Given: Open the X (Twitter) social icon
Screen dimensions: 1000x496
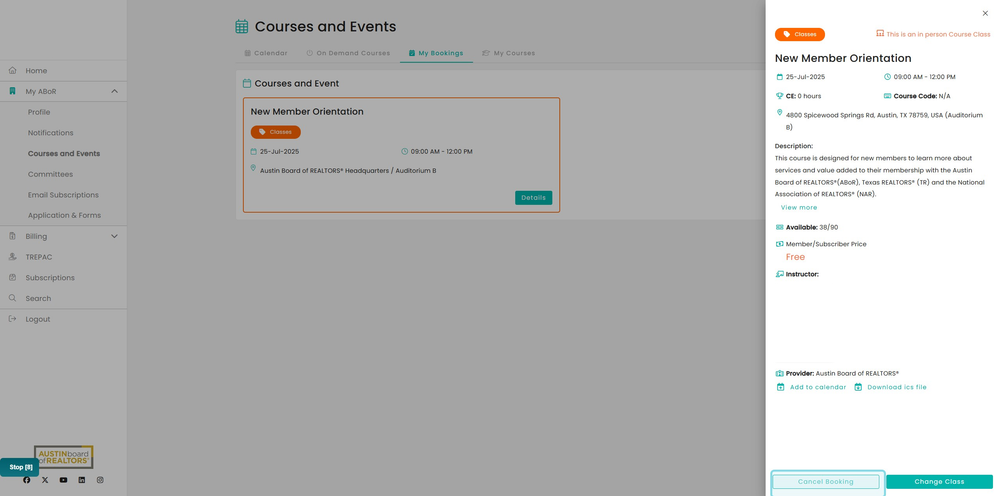Looking at the screenshot, I should coord(45,480).
